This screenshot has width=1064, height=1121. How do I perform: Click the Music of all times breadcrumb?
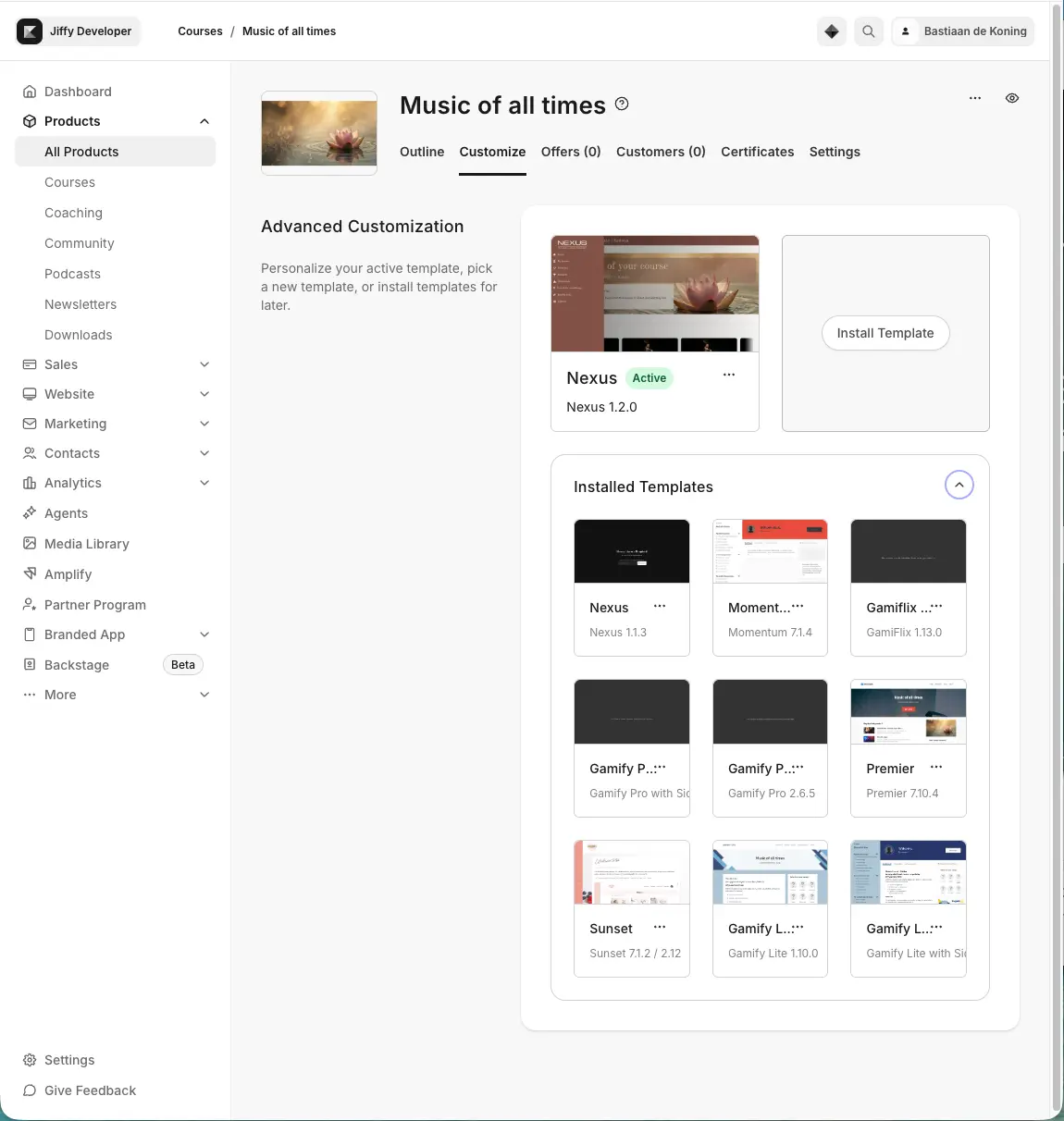(x=289, y=31)
